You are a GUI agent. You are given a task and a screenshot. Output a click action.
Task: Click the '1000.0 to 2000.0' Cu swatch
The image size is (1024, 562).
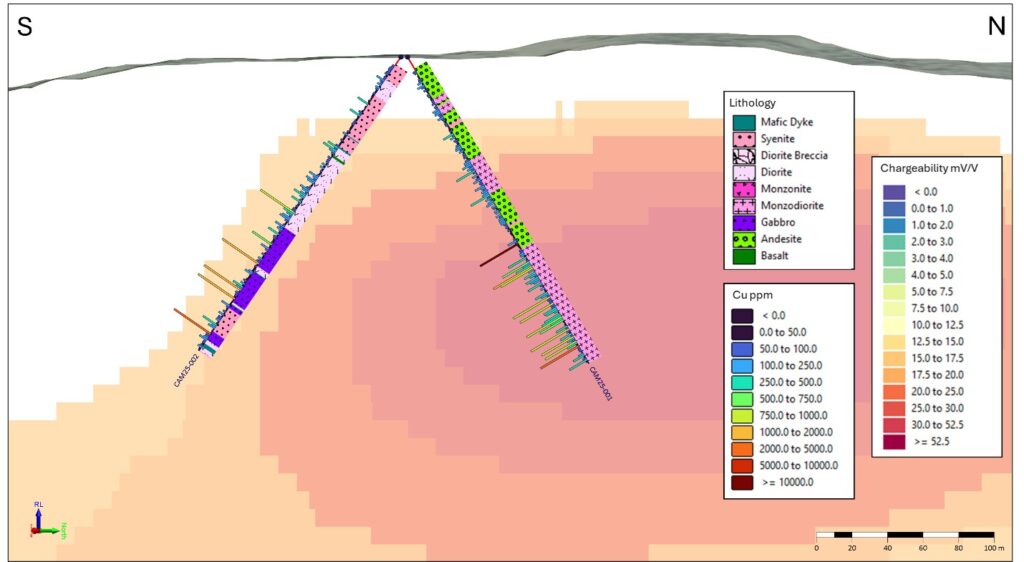(x=743, y=432)
